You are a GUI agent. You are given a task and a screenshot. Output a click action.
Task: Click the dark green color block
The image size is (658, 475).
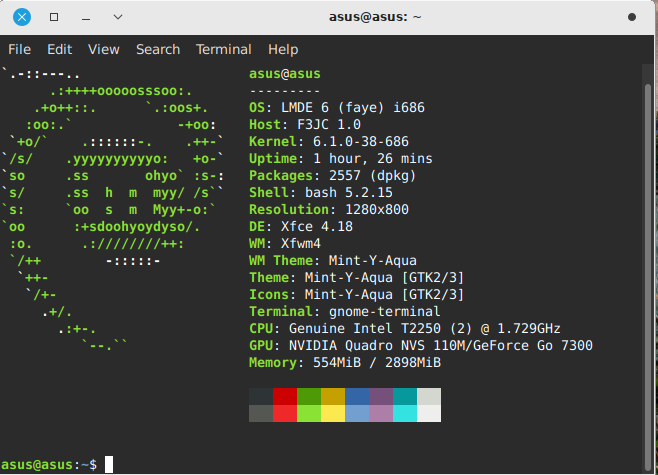coord(309,397)
